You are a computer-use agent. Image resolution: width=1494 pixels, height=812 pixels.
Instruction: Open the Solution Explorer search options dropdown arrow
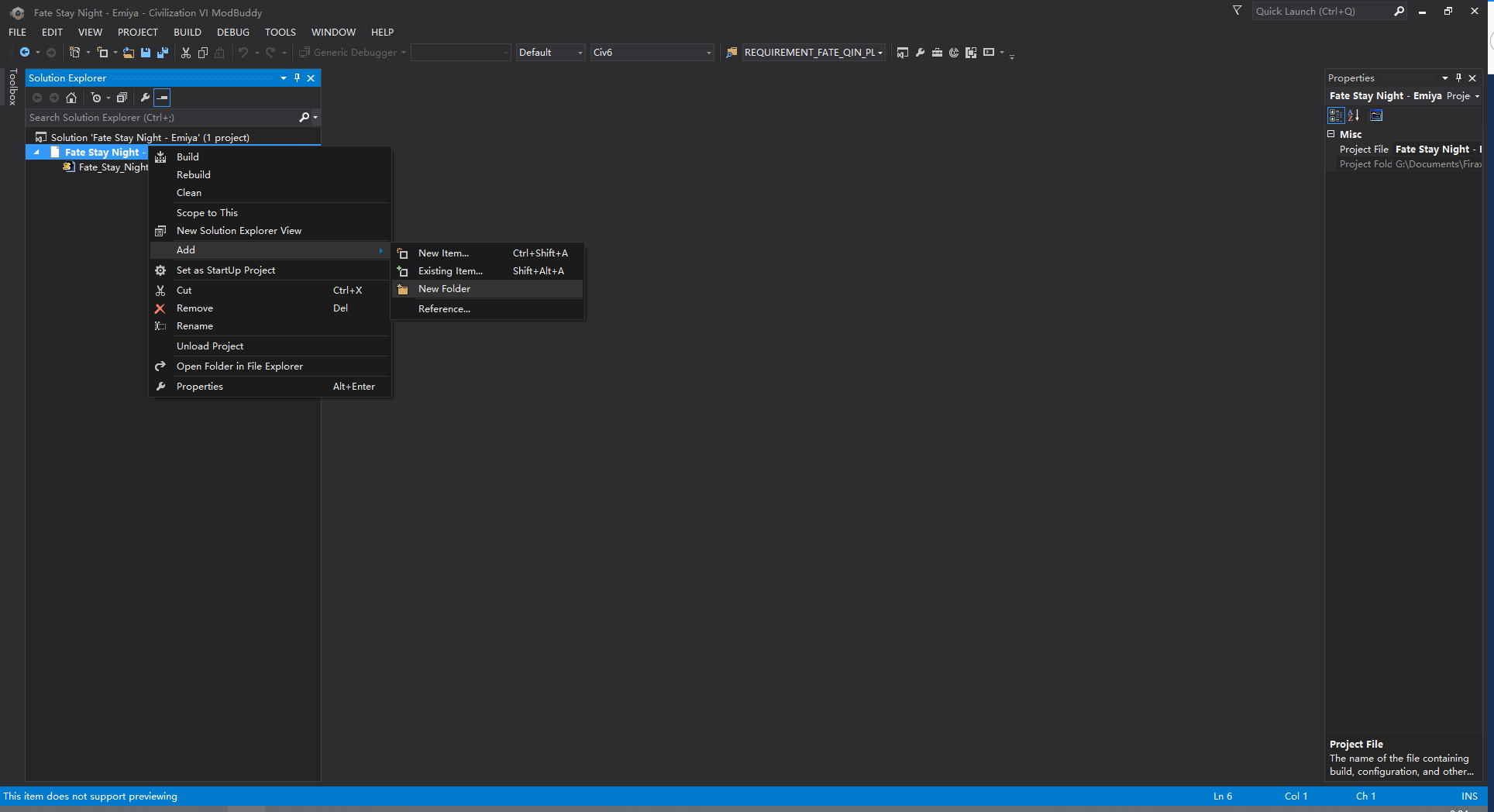pos(315,118)
